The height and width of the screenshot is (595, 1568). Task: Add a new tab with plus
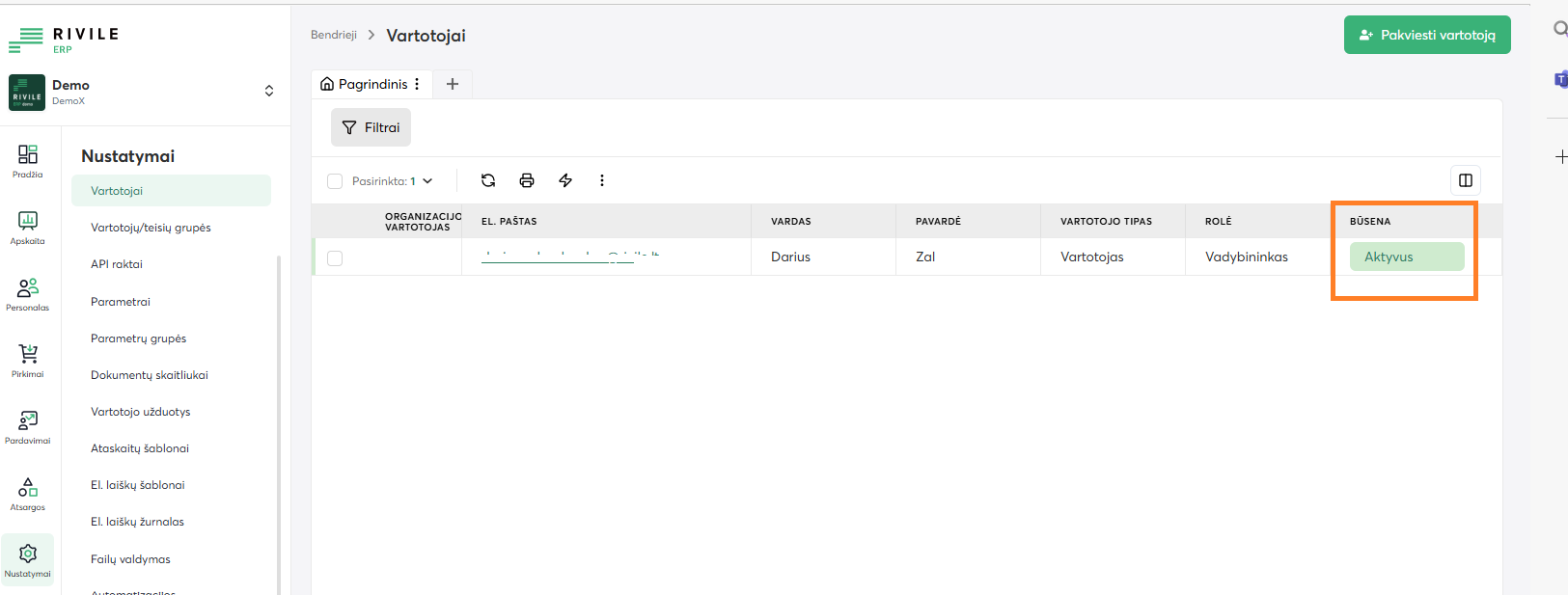(x=452, y=84)
